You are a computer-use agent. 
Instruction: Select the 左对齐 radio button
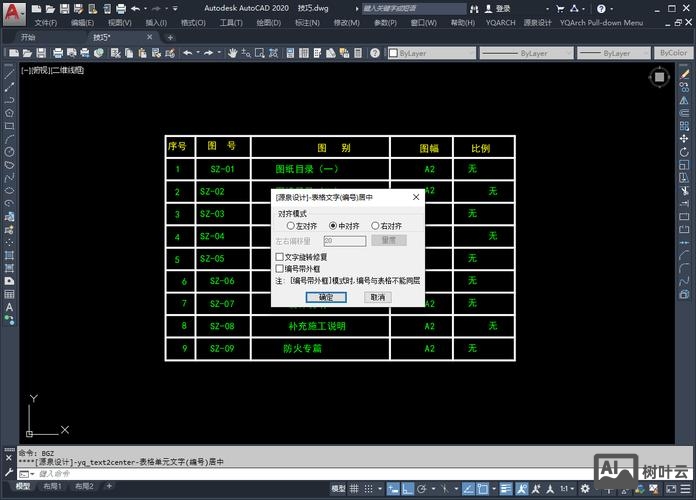(291, 226)
